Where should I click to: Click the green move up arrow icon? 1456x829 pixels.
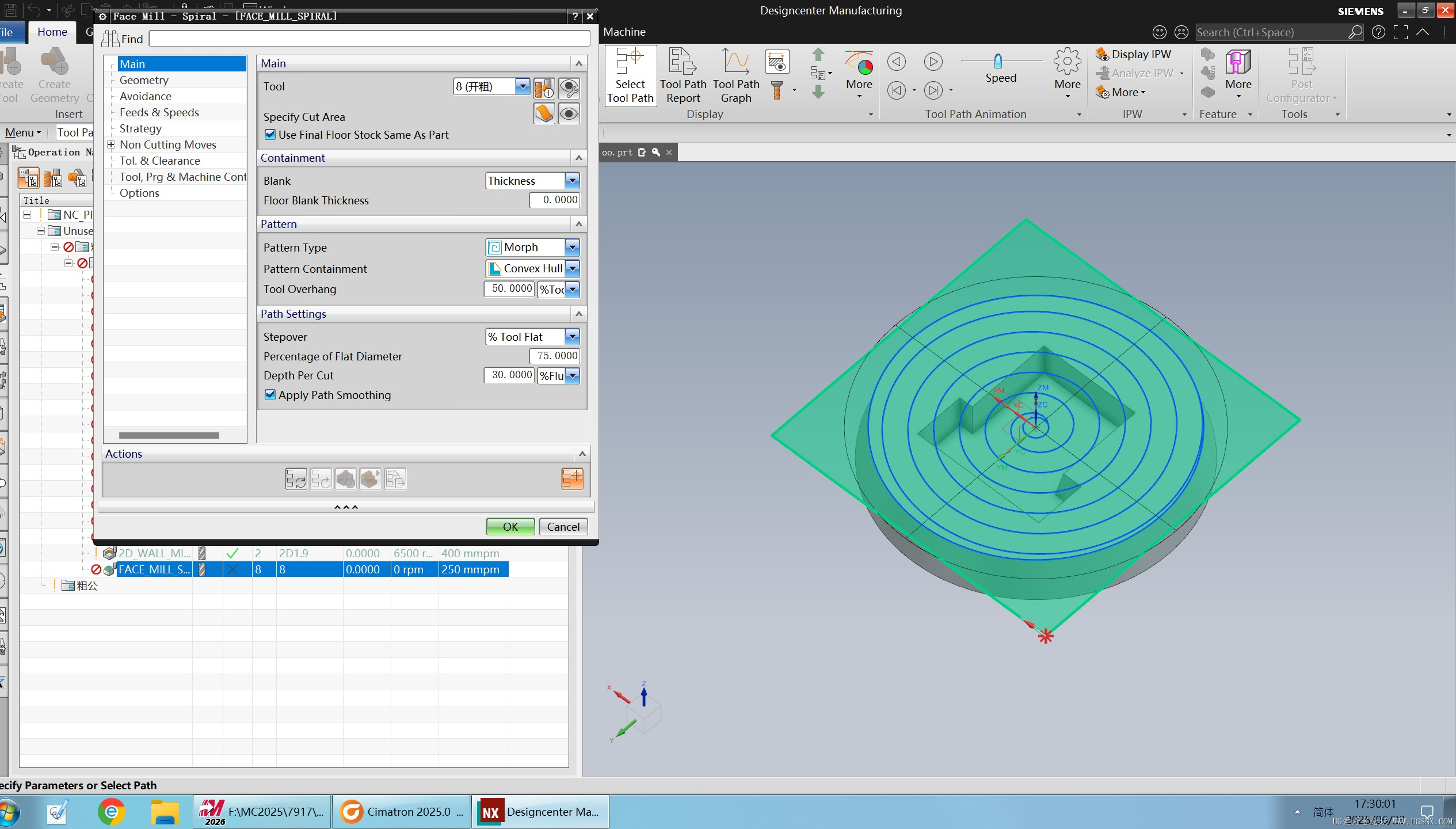tap(818, 55)
